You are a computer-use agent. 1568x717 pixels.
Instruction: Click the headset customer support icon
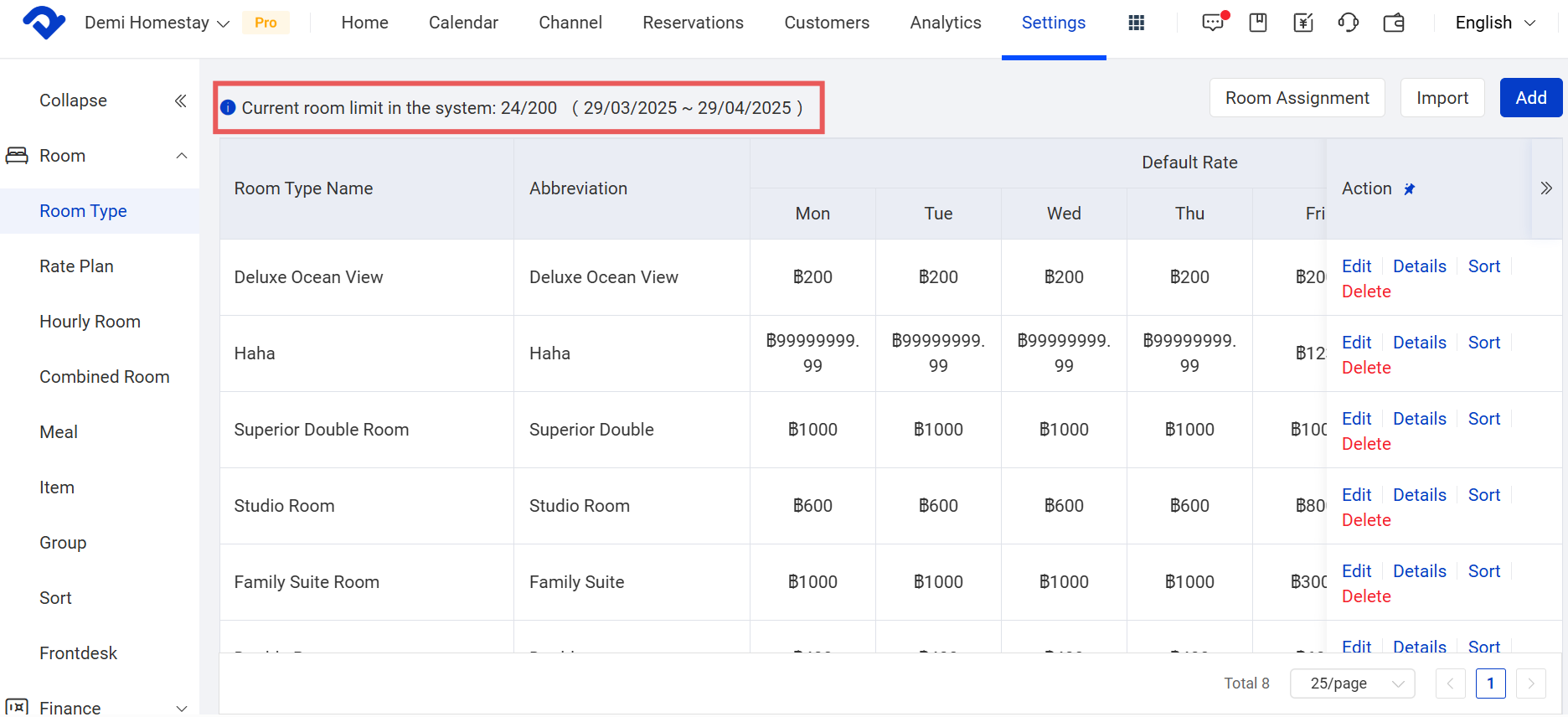1349,23
